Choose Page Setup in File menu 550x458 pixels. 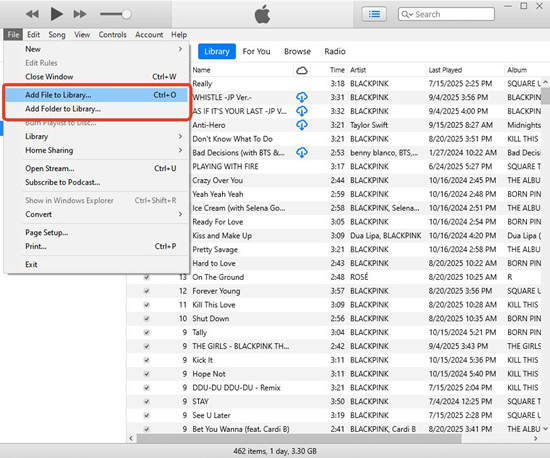97,233
